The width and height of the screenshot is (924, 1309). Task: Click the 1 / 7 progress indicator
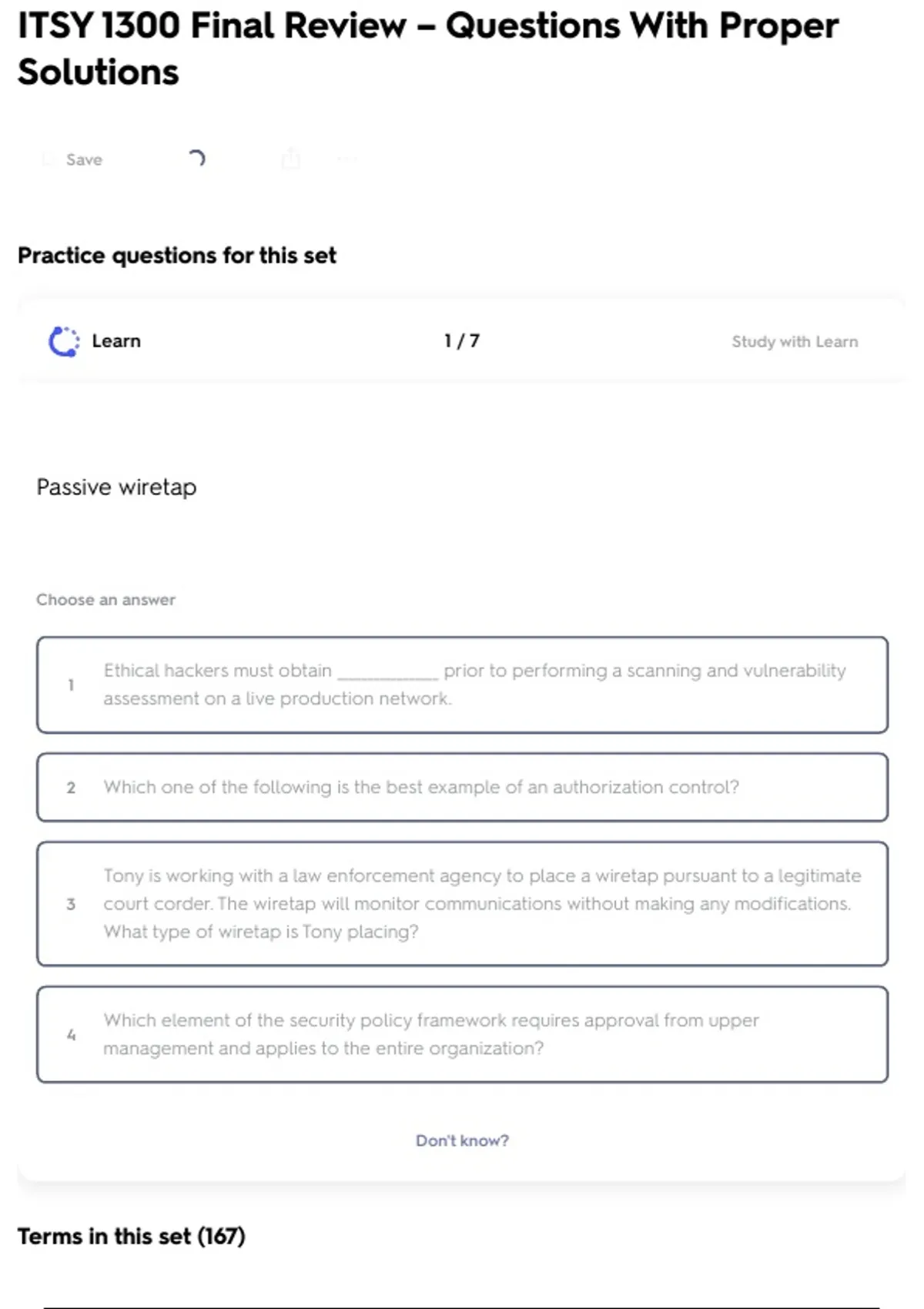coord(461,340)
